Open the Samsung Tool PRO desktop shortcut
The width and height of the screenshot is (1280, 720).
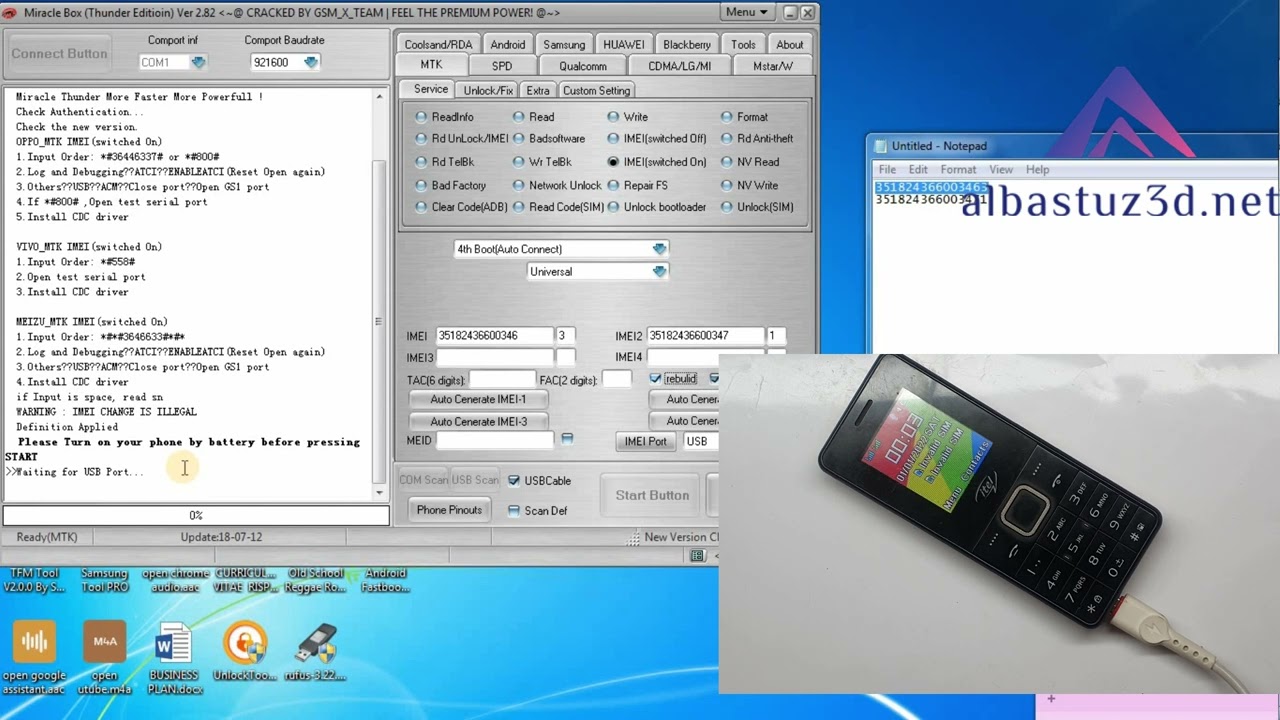tap(104, 581)
